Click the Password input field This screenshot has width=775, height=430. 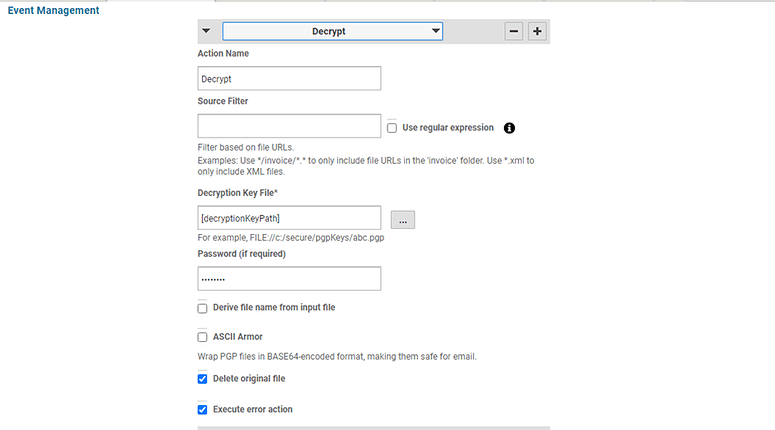click(289, 278)
